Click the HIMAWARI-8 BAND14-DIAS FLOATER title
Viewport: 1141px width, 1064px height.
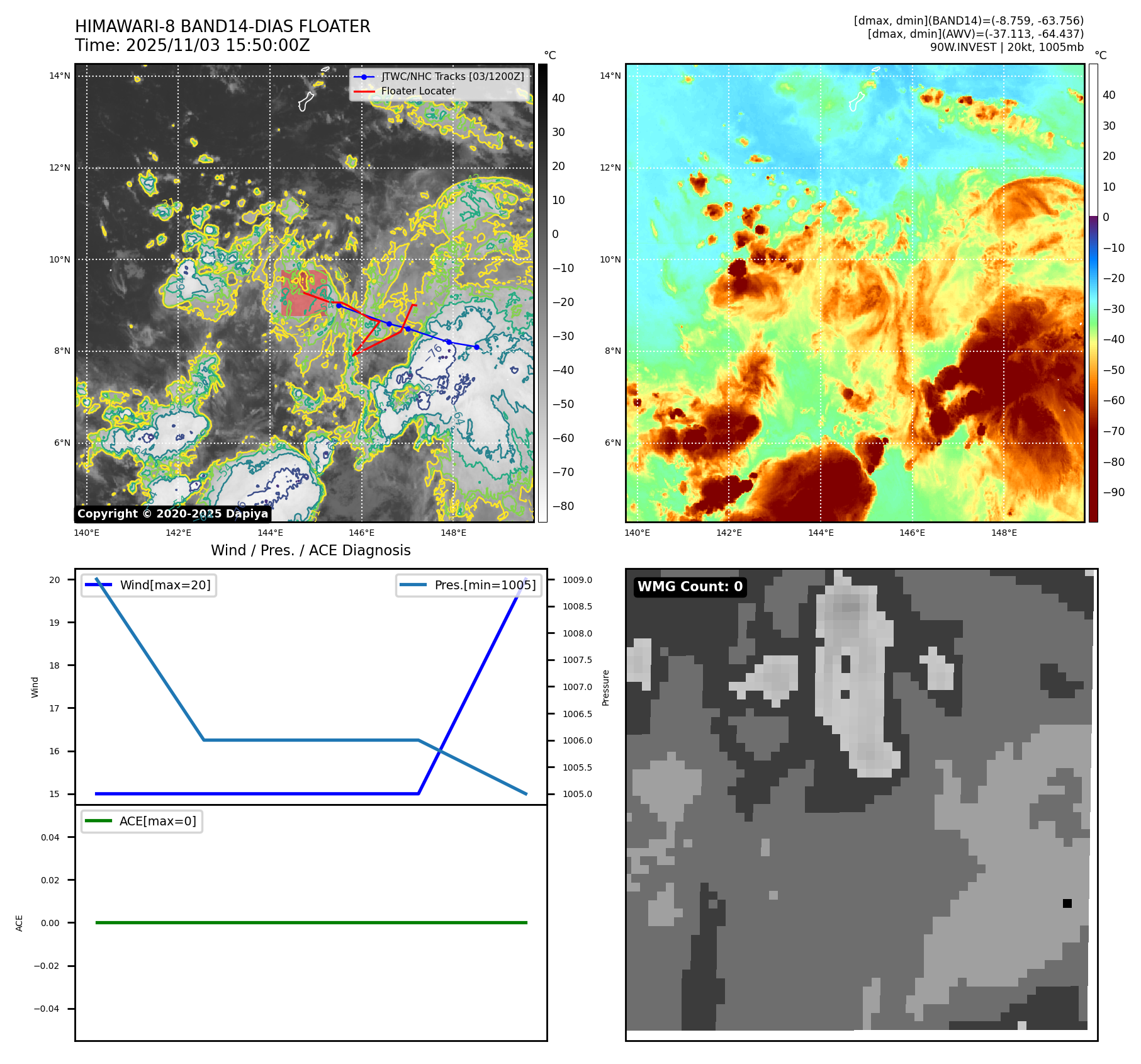coord(223,26)
